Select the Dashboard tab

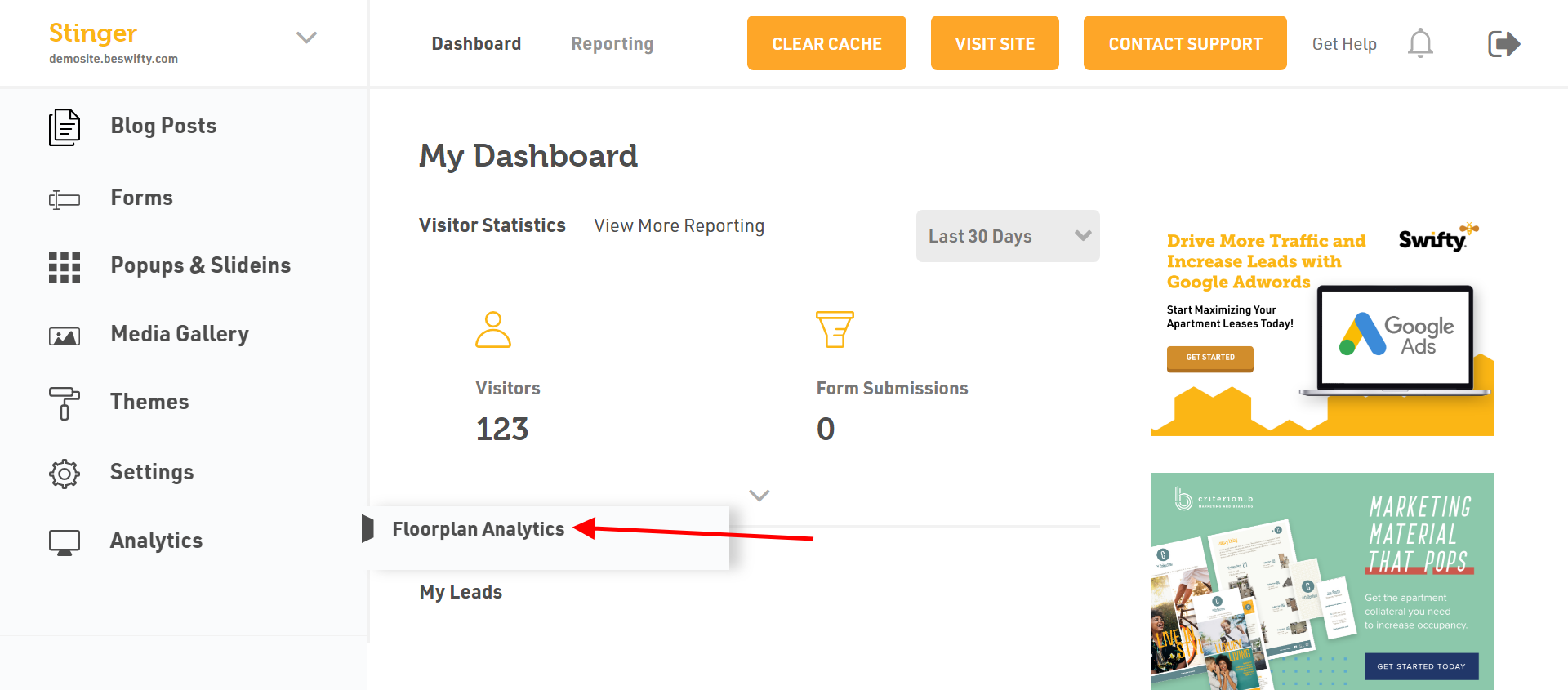(x=476, y=43)
